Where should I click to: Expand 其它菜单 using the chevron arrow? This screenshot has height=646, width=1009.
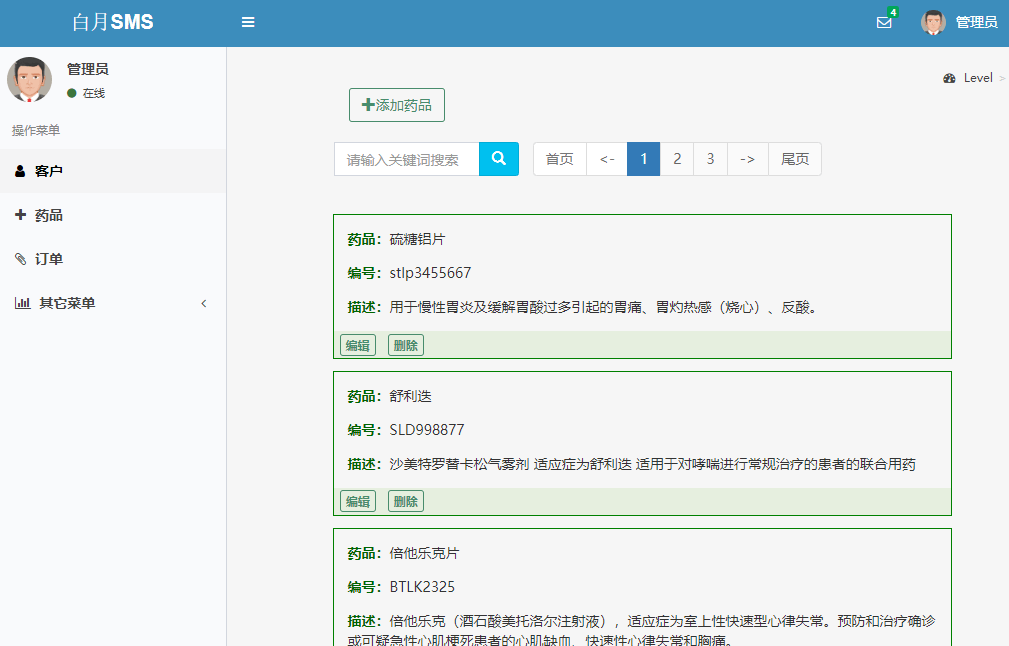[204, 304]
